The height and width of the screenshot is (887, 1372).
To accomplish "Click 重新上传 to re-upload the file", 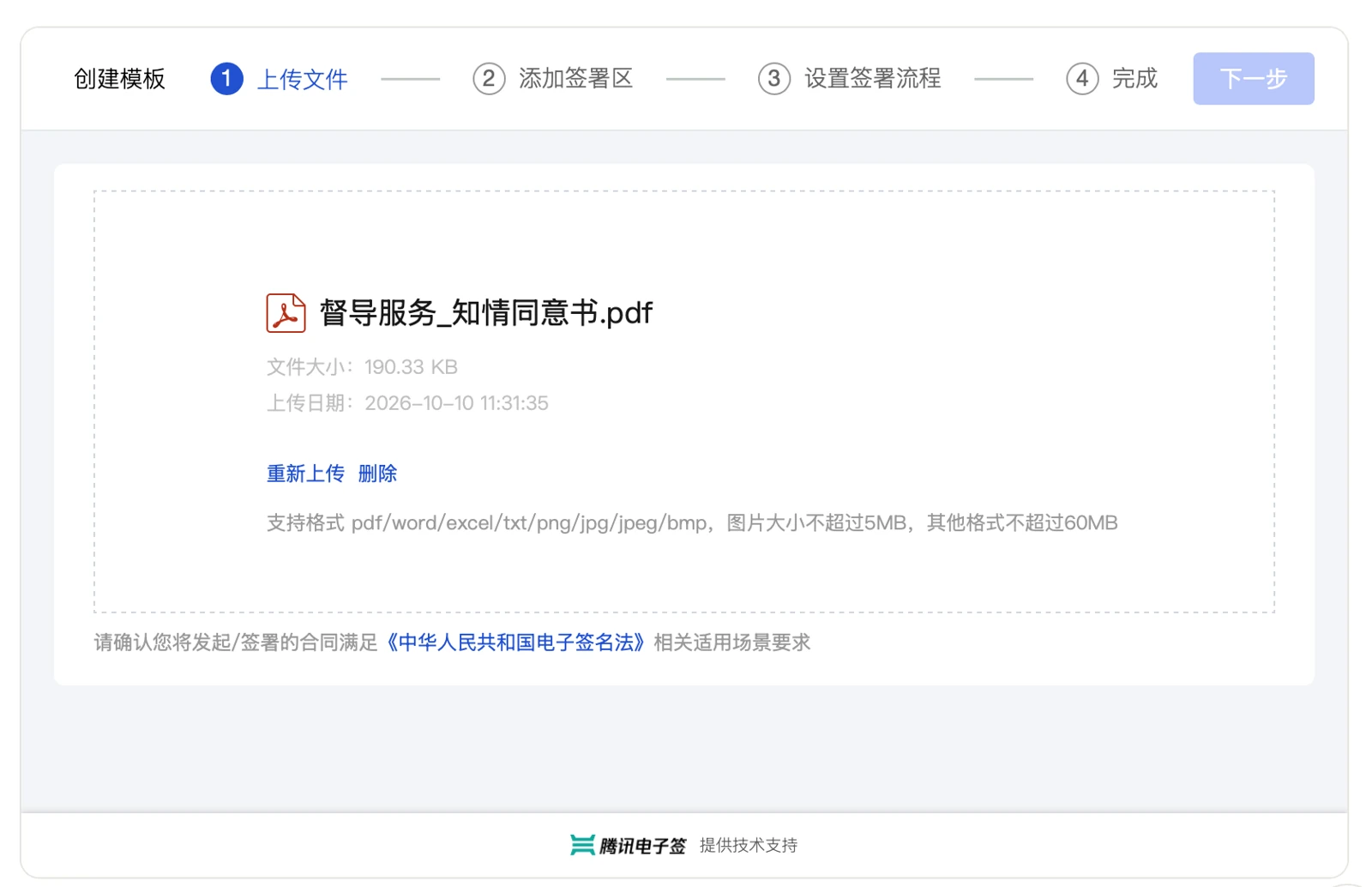I will coord(305,474).
